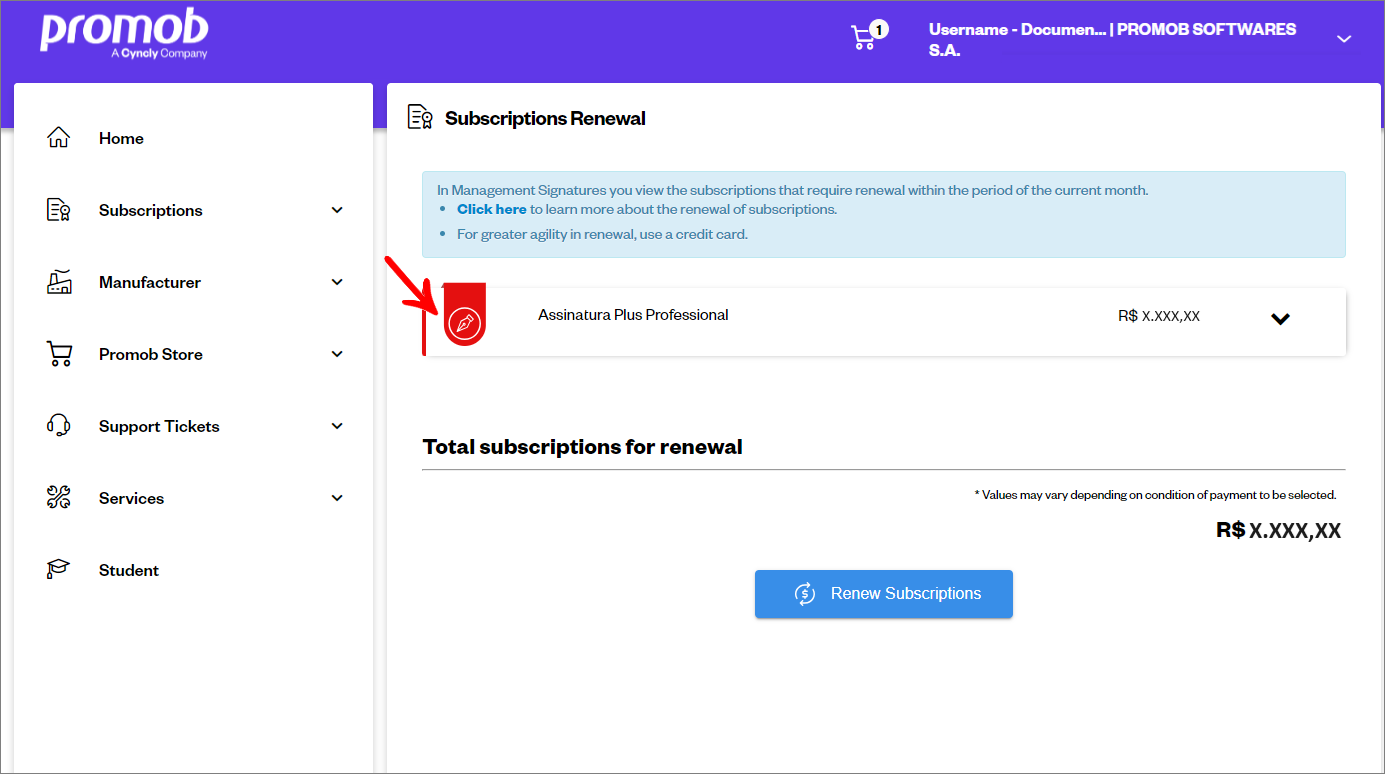Screen dimensions: 1385x774
Task: Click the Services tools icon
Action: 59,498
